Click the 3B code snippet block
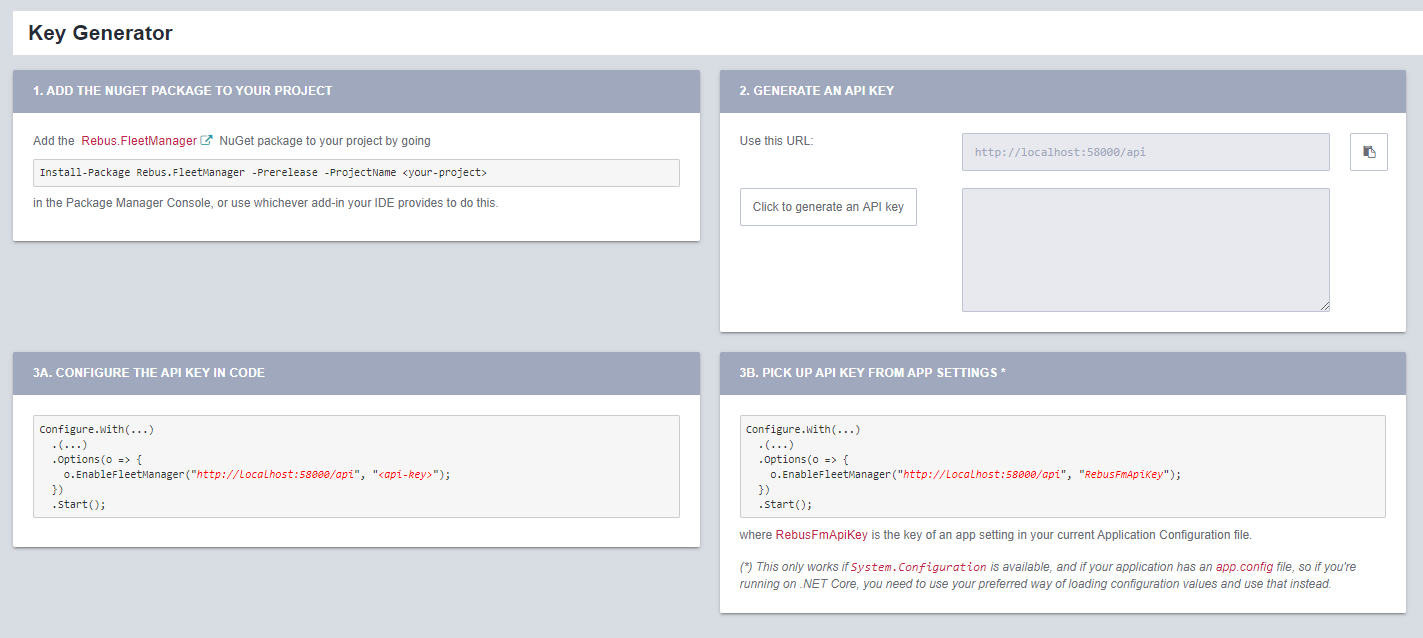 coord(1063,467)
